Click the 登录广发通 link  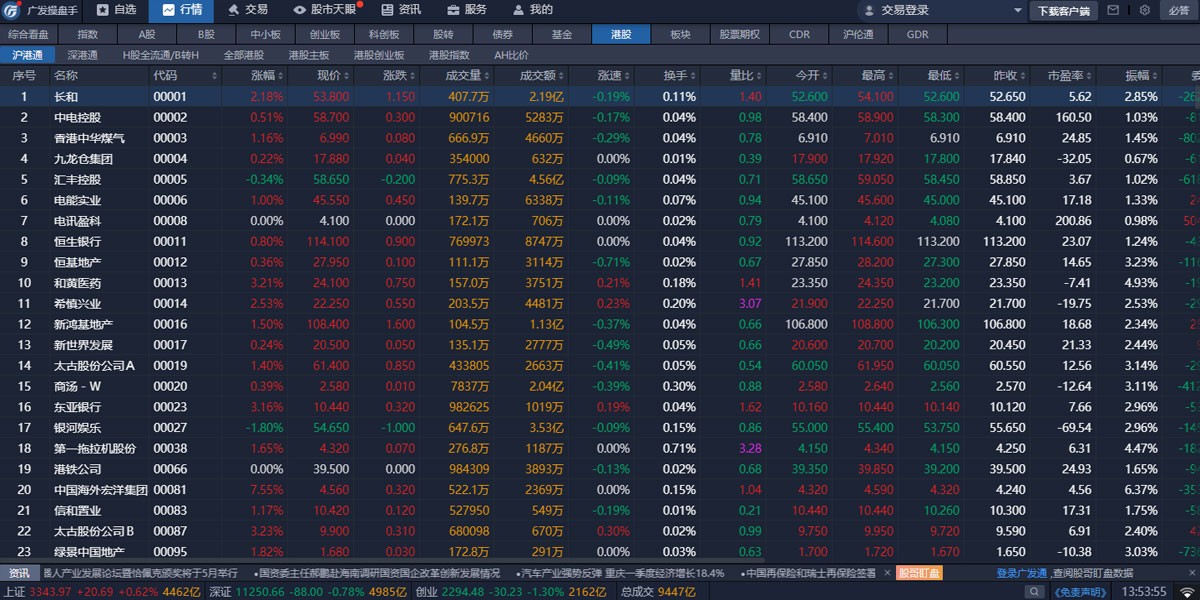[1021, 573]
